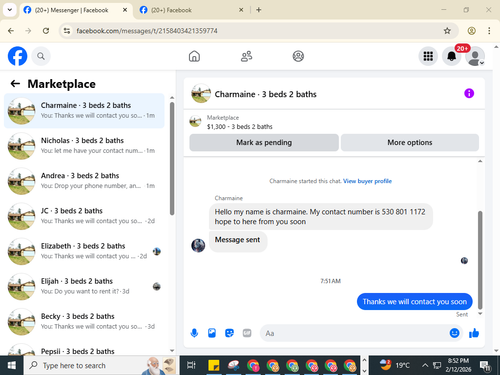Image resolution: width=500 pixels, height=375 pixels.
Task: Open the Becky conversation
Action: point(84,322)
